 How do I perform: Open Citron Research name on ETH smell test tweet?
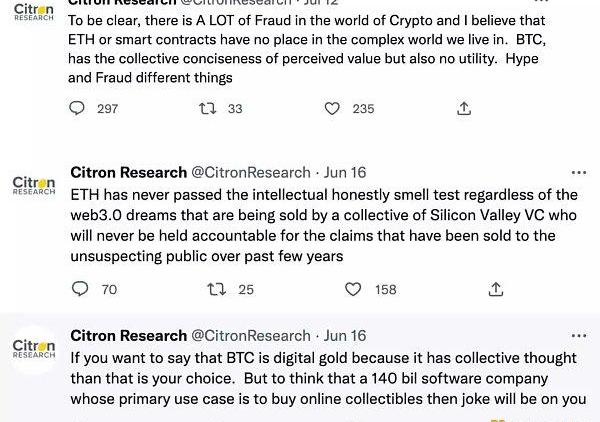pos(129,173)
